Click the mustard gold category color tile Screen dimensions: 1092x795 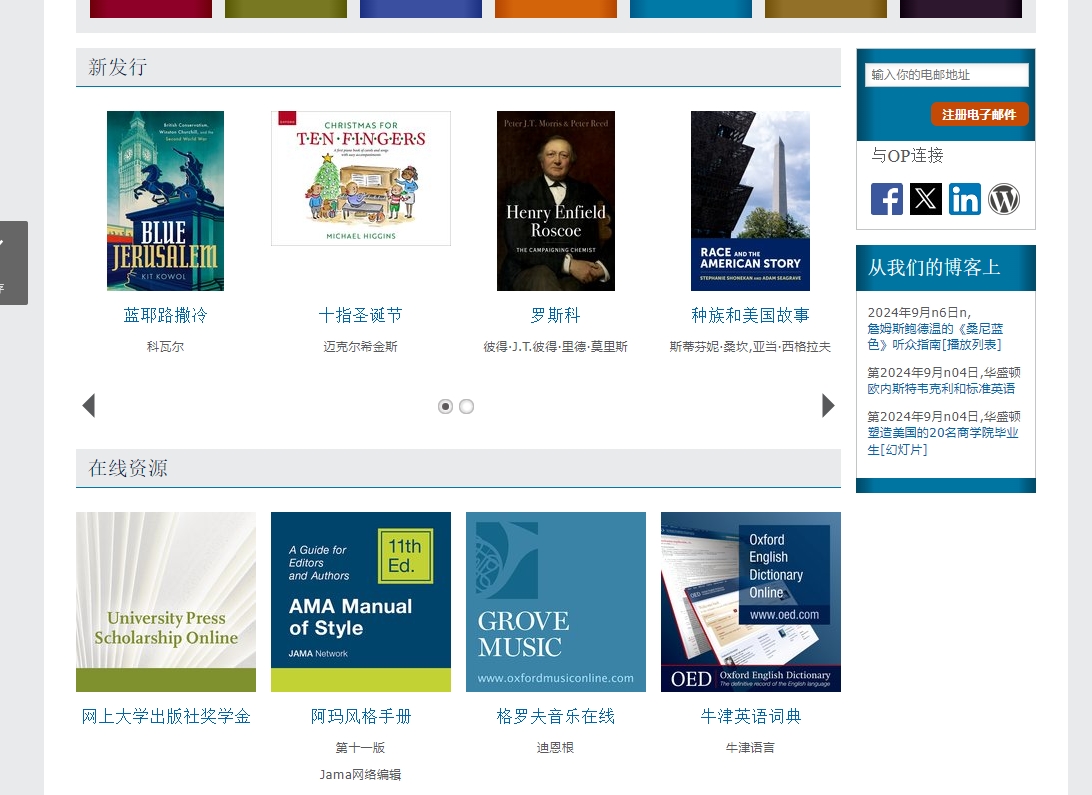click(x=826, y=8)
